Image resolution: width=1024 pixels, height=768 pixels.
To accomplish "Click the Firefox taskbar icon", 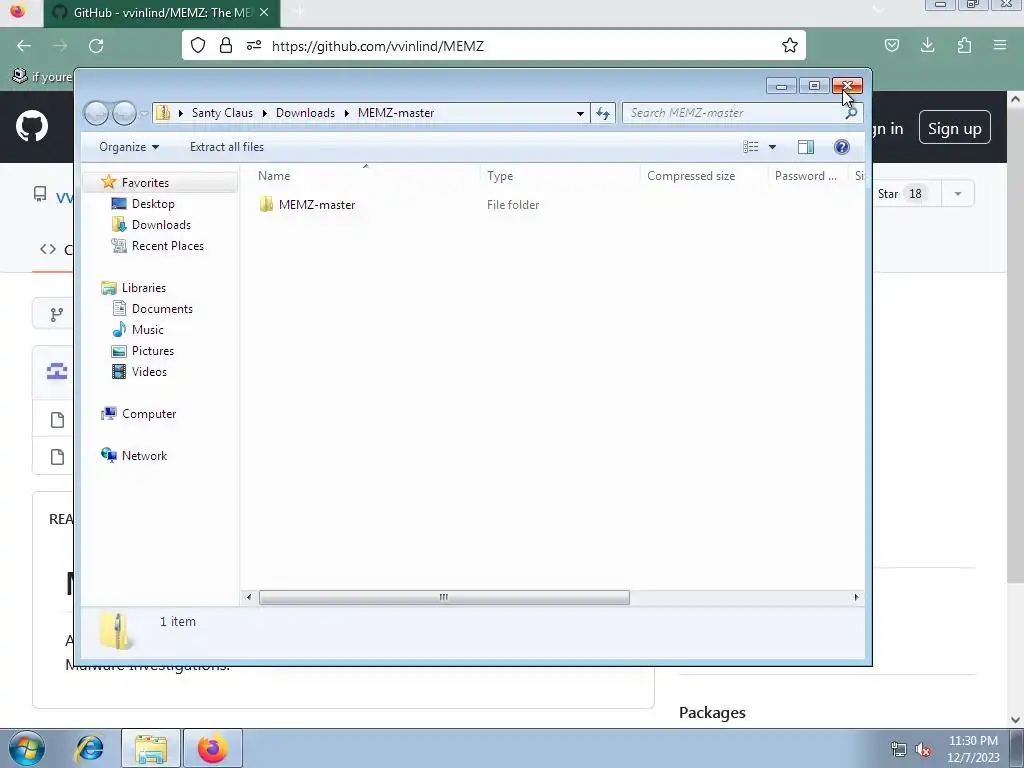I will (212, 748).
